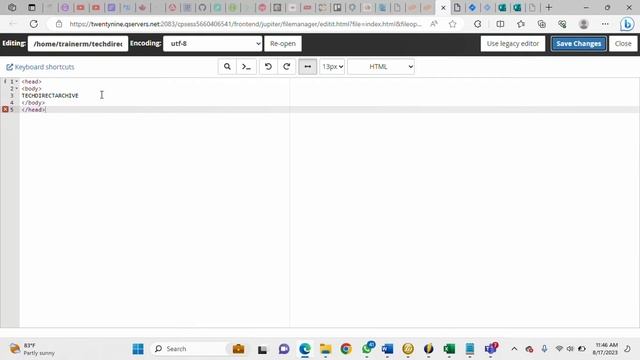The height and width of the screenshot is (360, 640).
Task: Open browser Collections
Action: (x=542, y=24)
